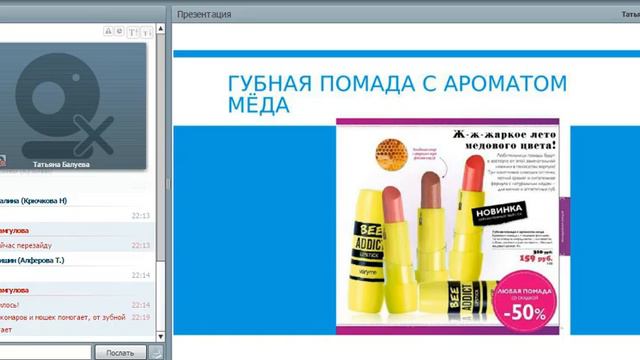Click the chat name ending in (Алферова Т.)

(32, 260)
